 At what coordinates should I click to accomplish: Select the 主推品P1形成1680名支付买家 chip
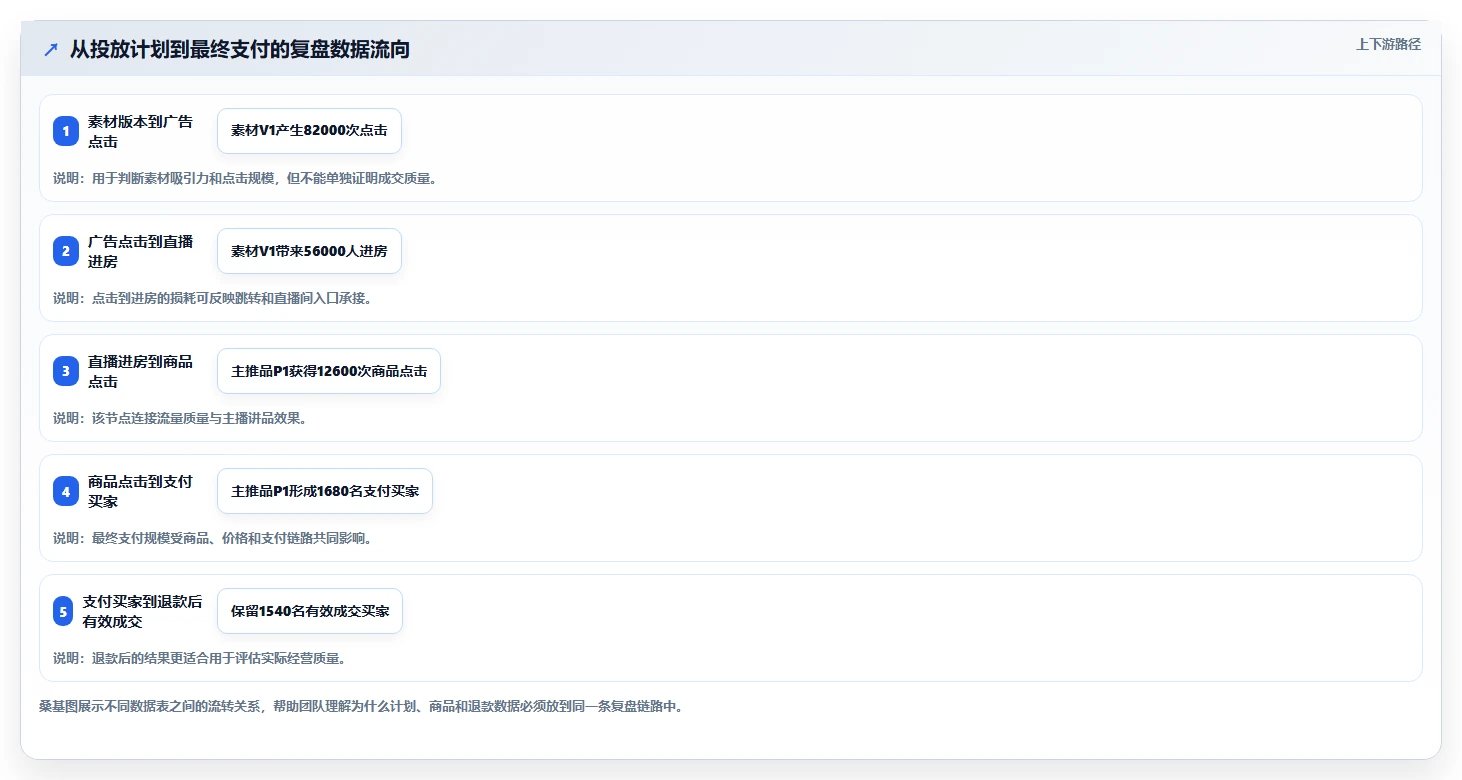tap(325, 491)
